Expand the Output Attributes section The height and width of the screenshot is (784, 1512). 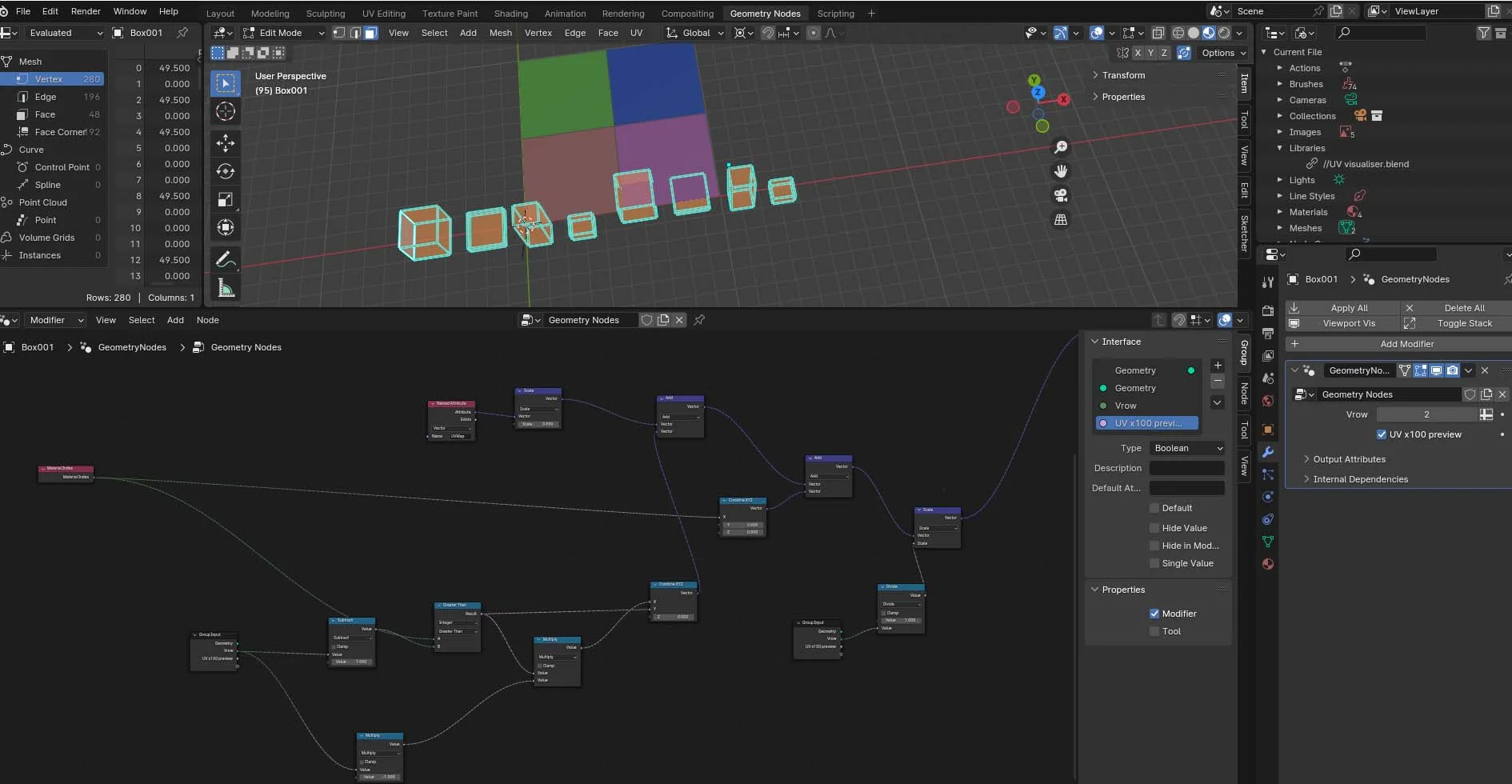[x=1349, y=459]
